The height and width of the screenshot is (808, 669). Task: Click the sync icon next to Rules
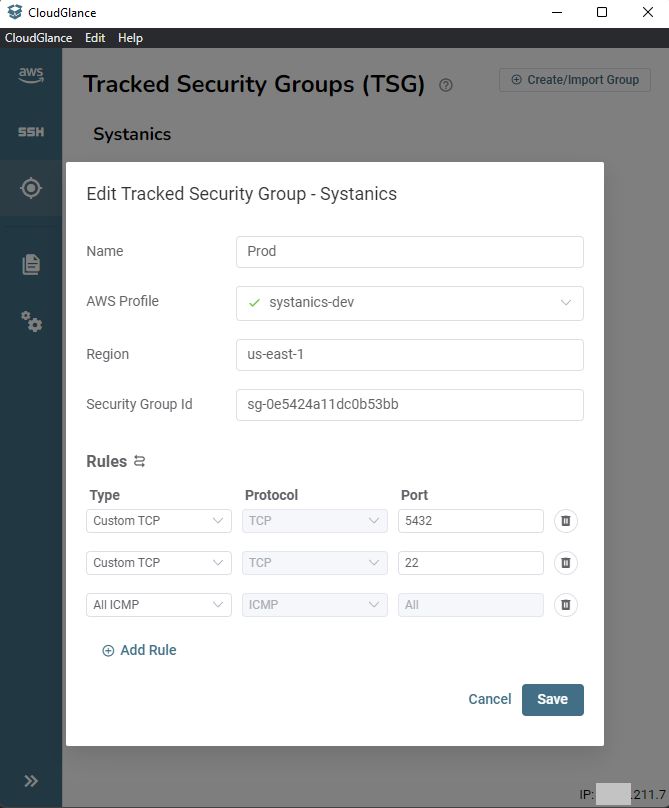click(140, 461)
